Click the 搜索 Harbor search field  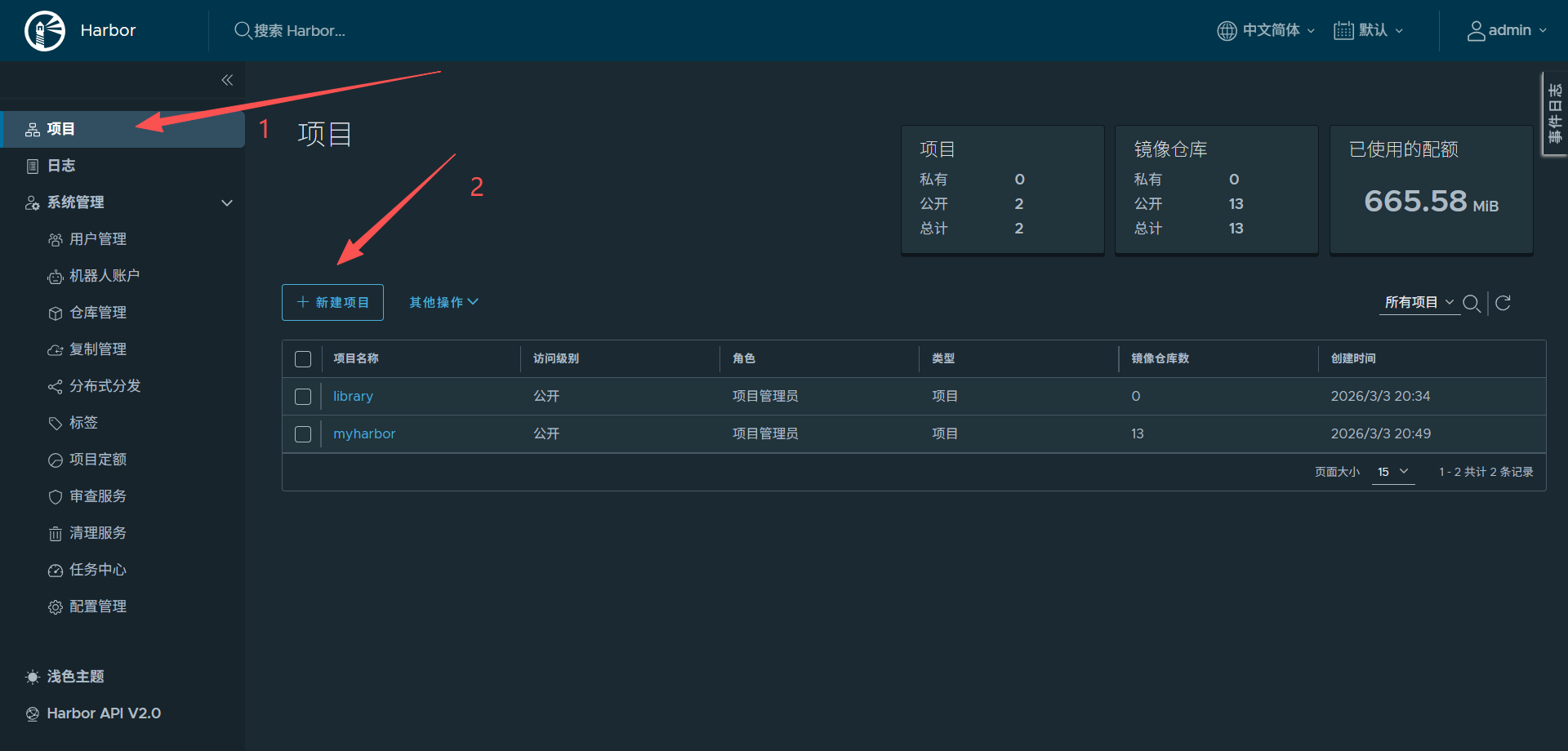pos(299,31)
